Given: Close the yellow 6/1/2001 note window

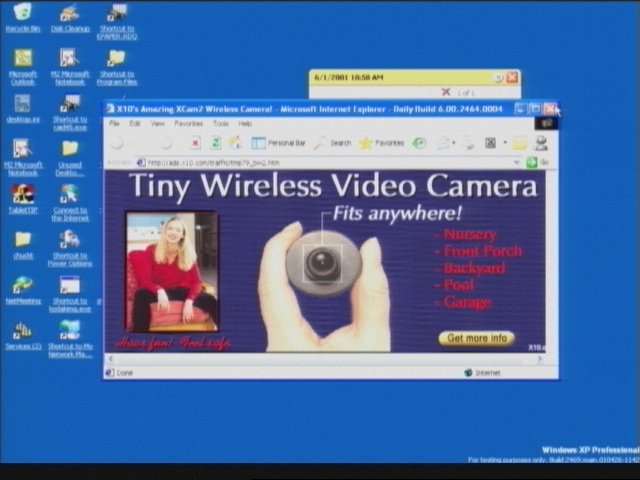Looking at the screenshot, I should 512,77.
